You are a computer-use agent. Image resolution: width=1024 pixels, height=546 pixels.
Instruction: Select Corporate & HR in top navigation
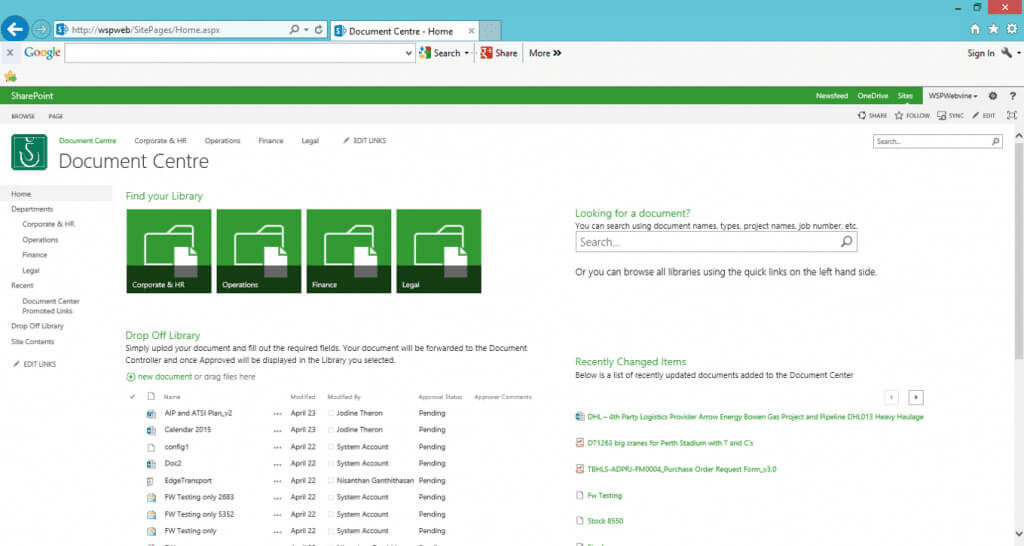pos(160,140)
